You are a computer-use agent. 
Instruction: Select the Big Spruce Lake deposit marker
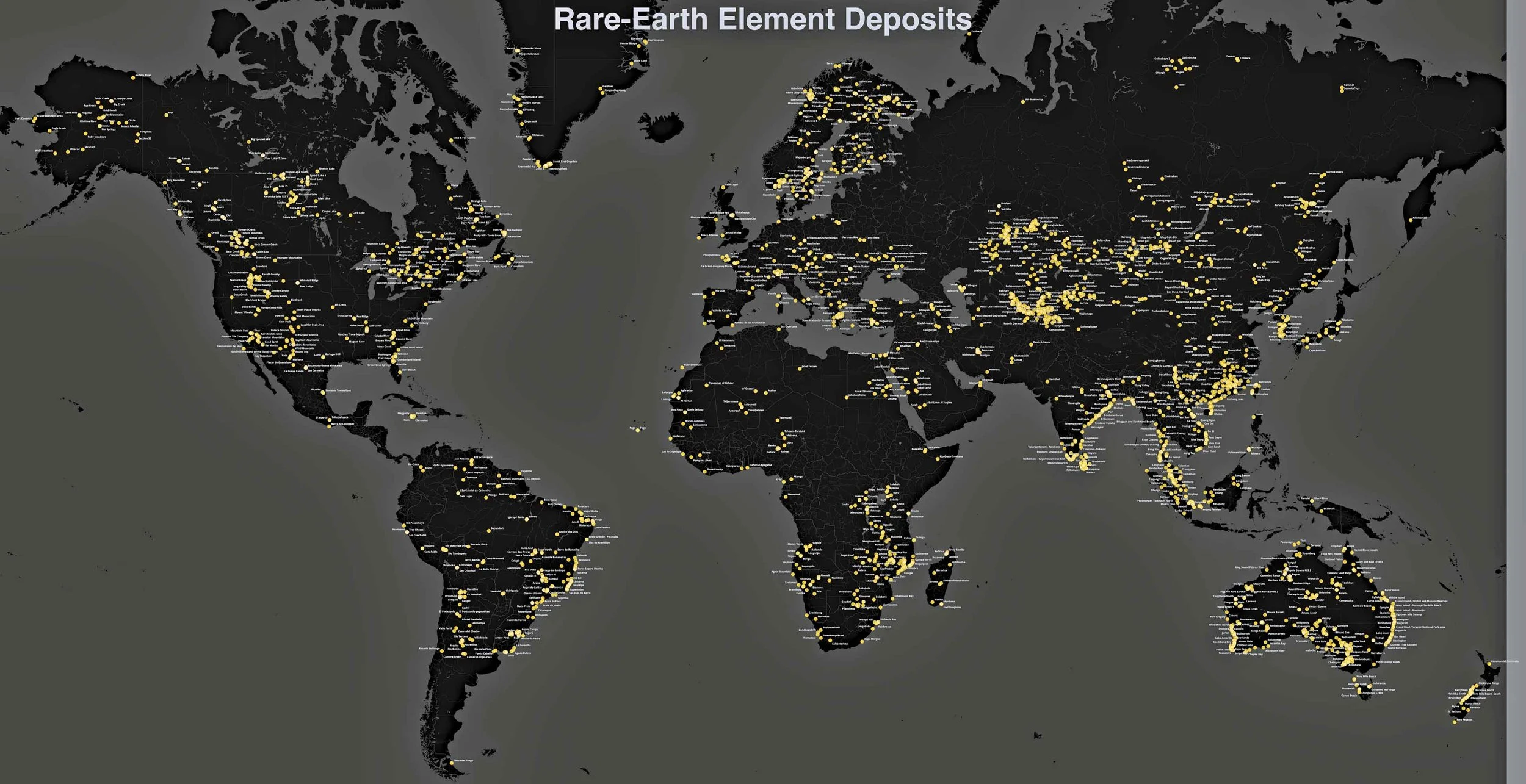250,141
